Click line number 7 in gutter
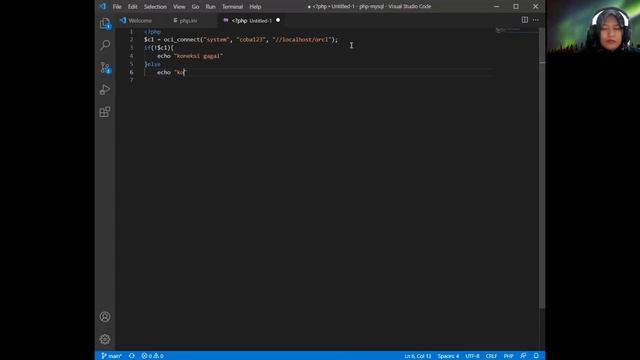The width and height of the screenshot is (640, 360). pyautogui.click(x=131, y=80)
